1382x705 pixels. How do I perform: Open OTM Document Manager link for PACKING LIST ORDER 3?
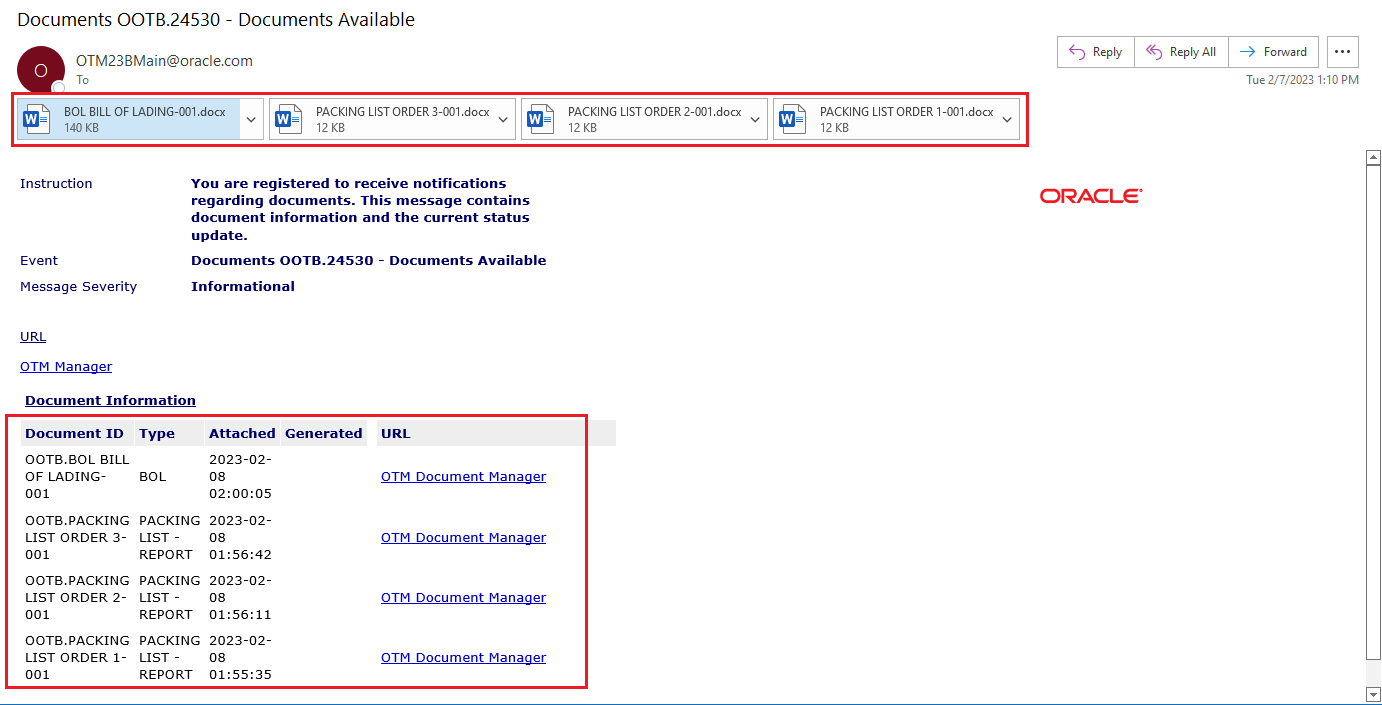pos(463,538)
